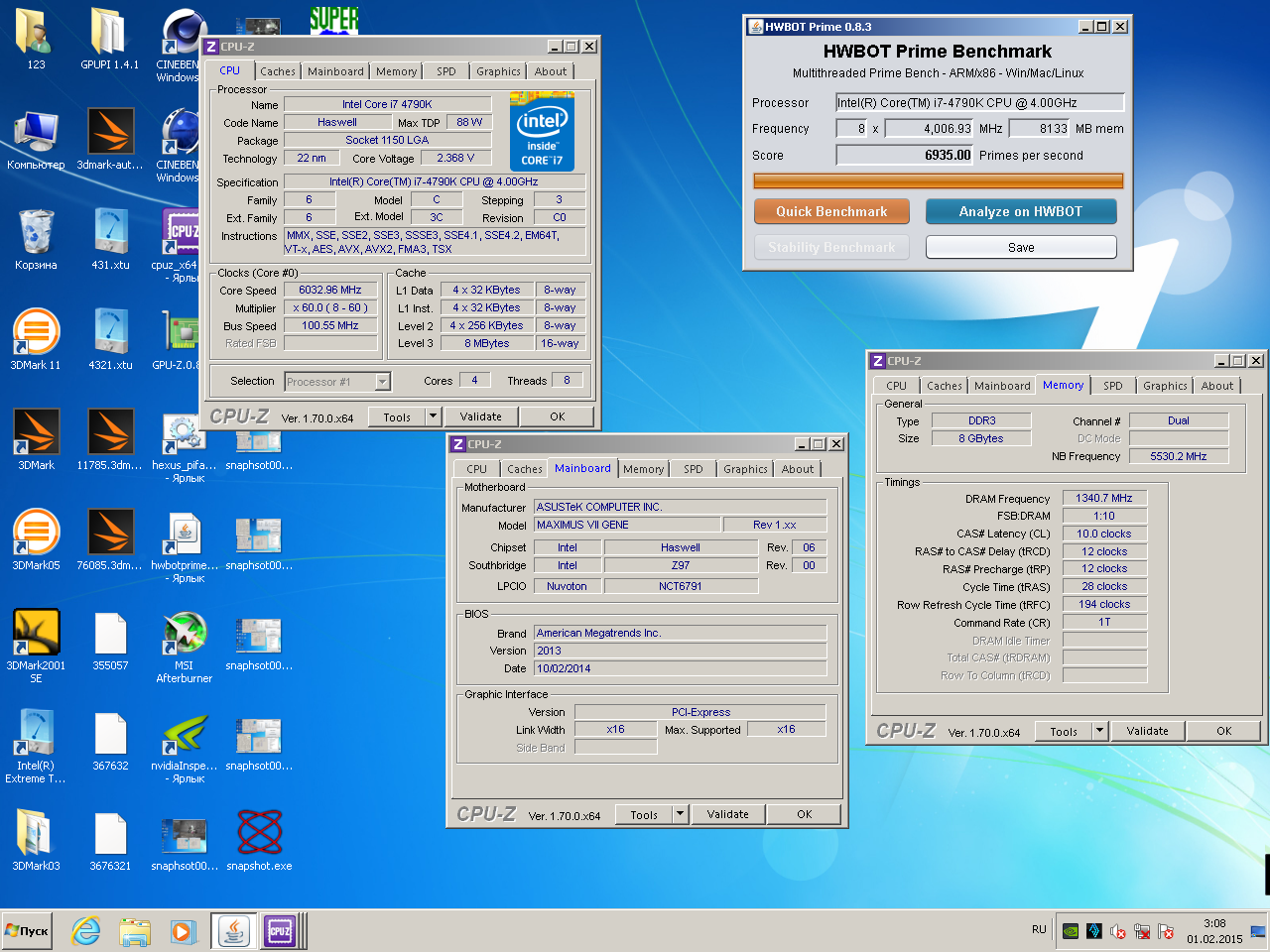Open Graphics tab in the CPU-Z Mainboard window
Image resolution: width=1270 pixels, height=952 pixels.
[x=745, y=469]
